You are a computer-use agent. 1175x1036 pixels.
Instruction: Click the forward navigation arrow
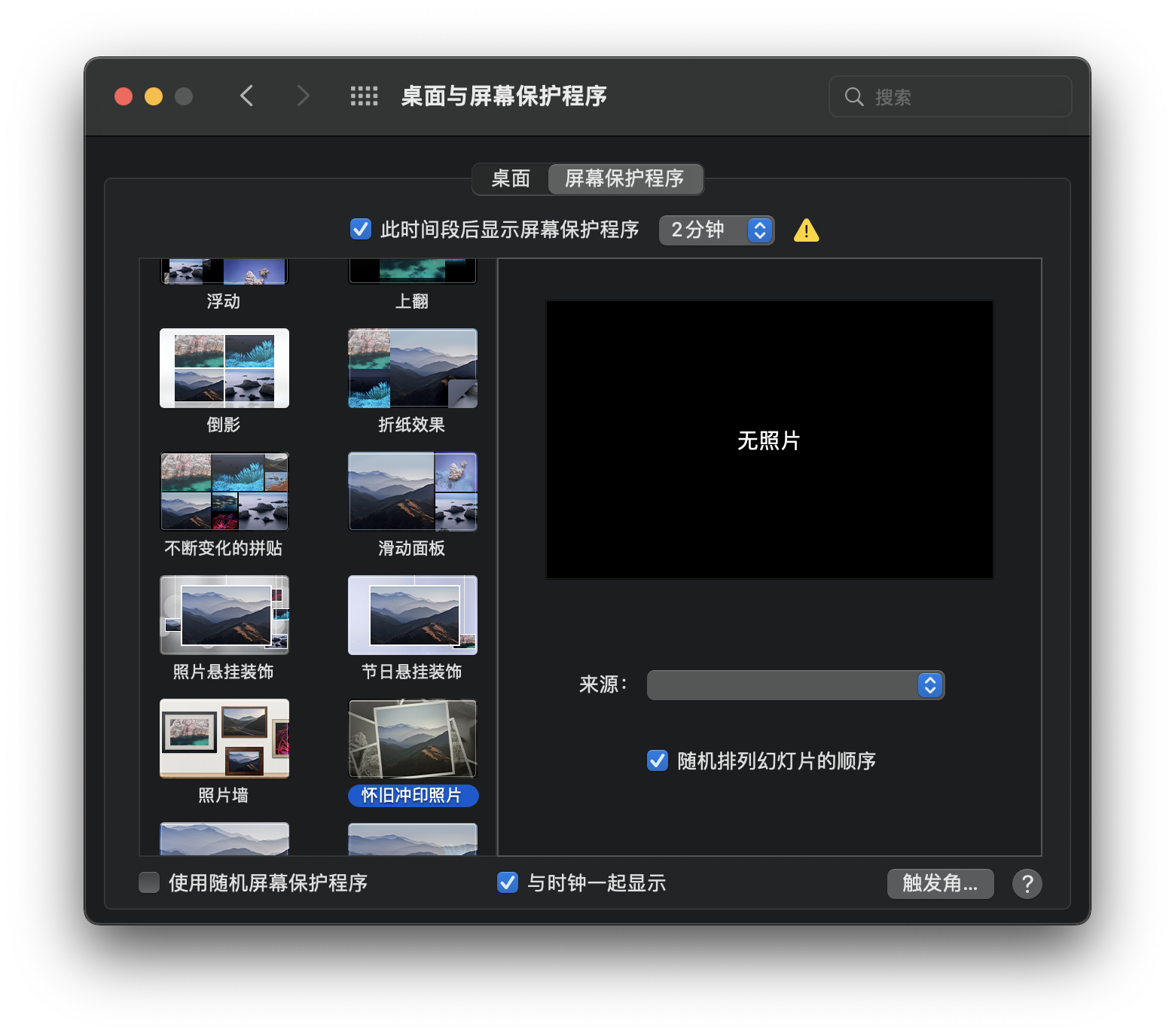click(303, 96)
